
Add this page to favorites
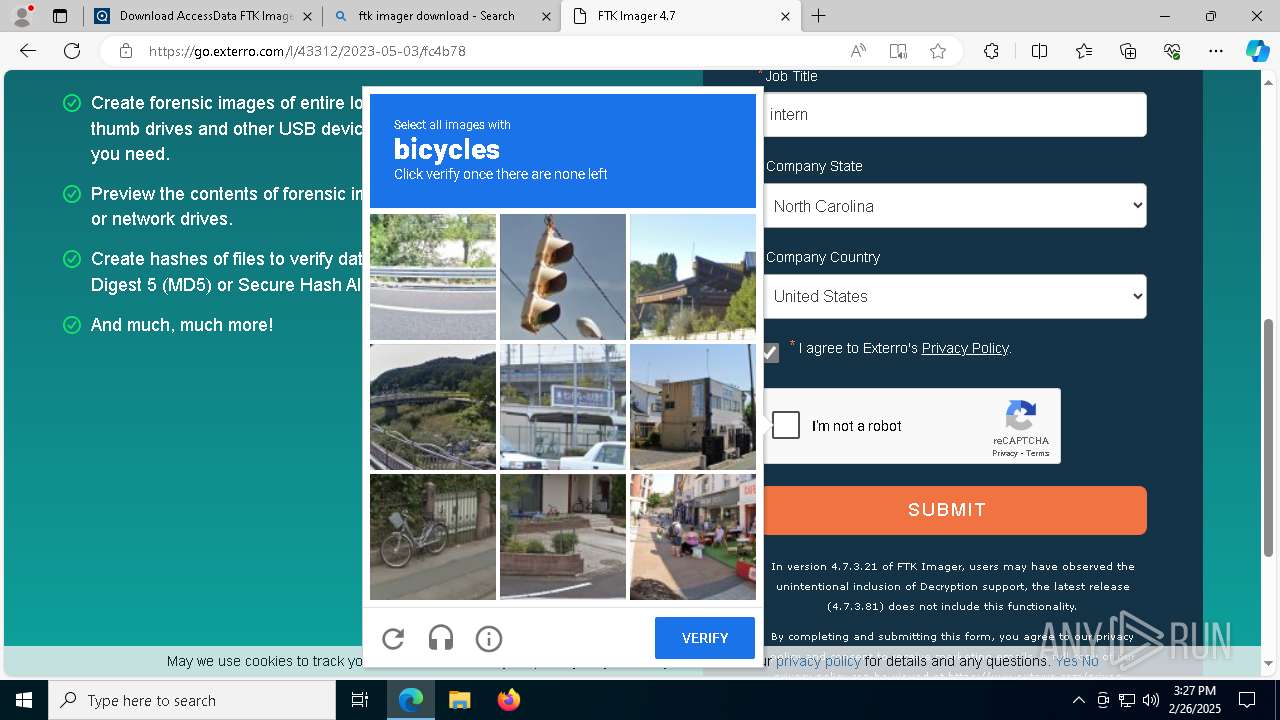[x=938, y=51]
